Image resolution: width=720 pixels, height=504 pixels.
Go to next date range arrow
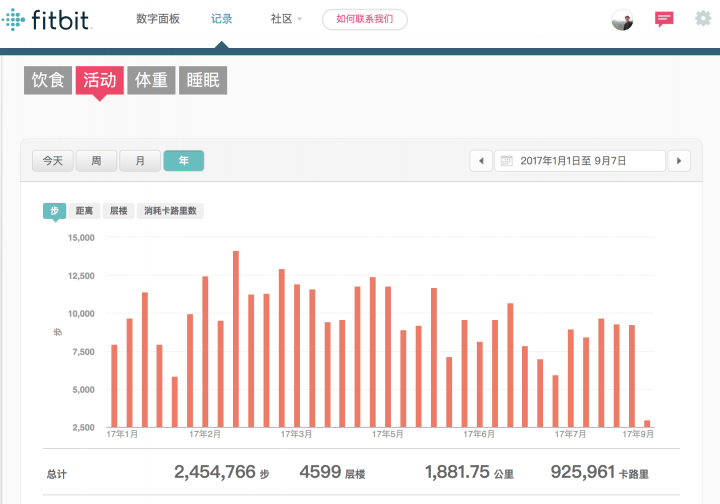coord(679,161)
